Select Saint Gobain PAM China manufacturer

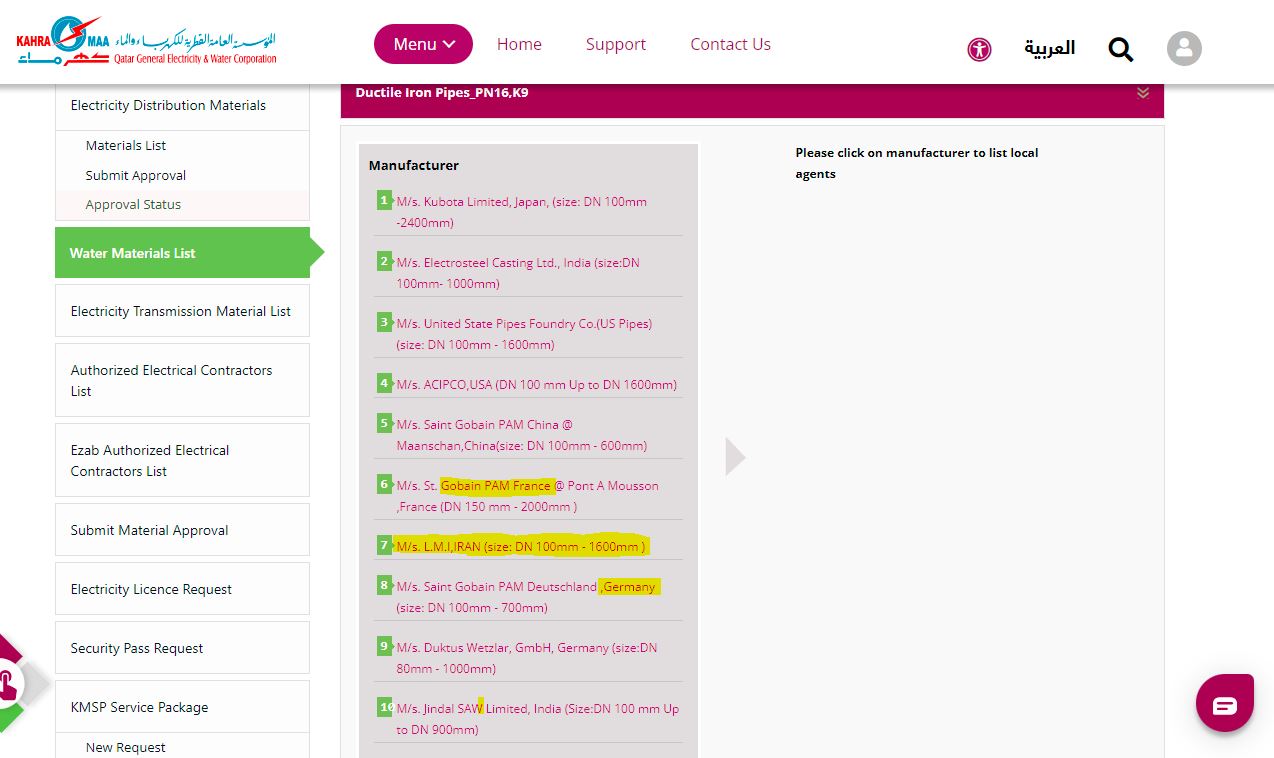[521, 435]
